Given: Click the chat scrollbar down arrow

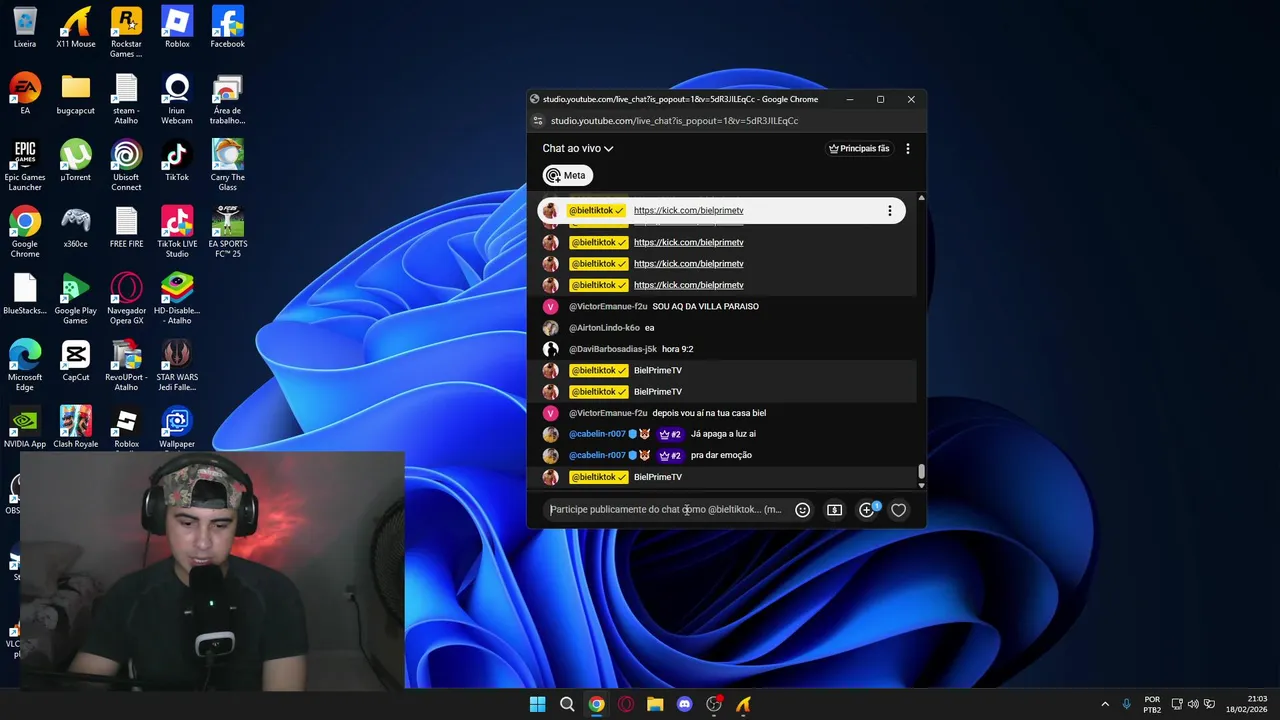Looking at the screenshot, I should pyautogui.click(x=921, y=485).
